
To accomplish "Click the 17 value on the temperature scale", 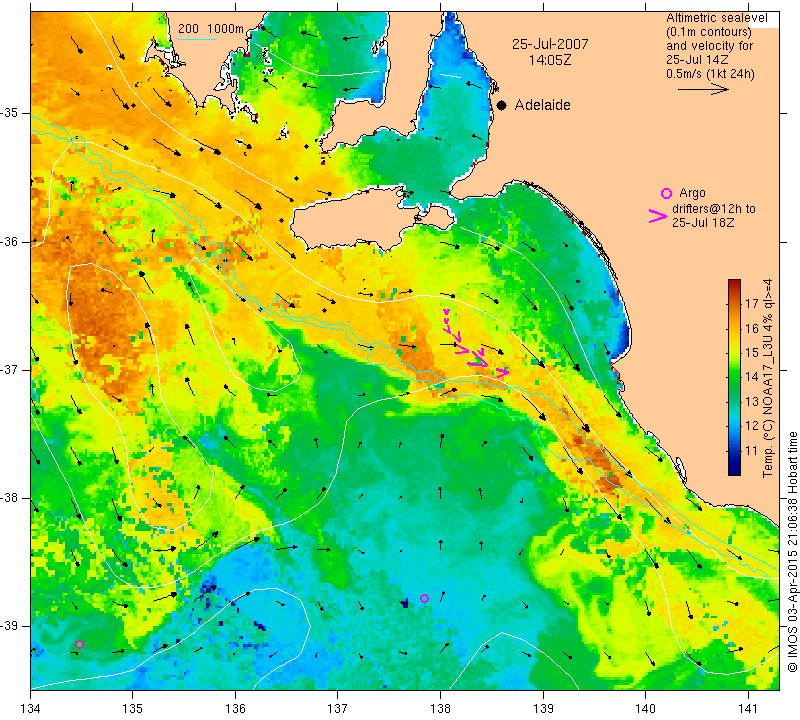I will pyautogui.click(x=752, y=304).
